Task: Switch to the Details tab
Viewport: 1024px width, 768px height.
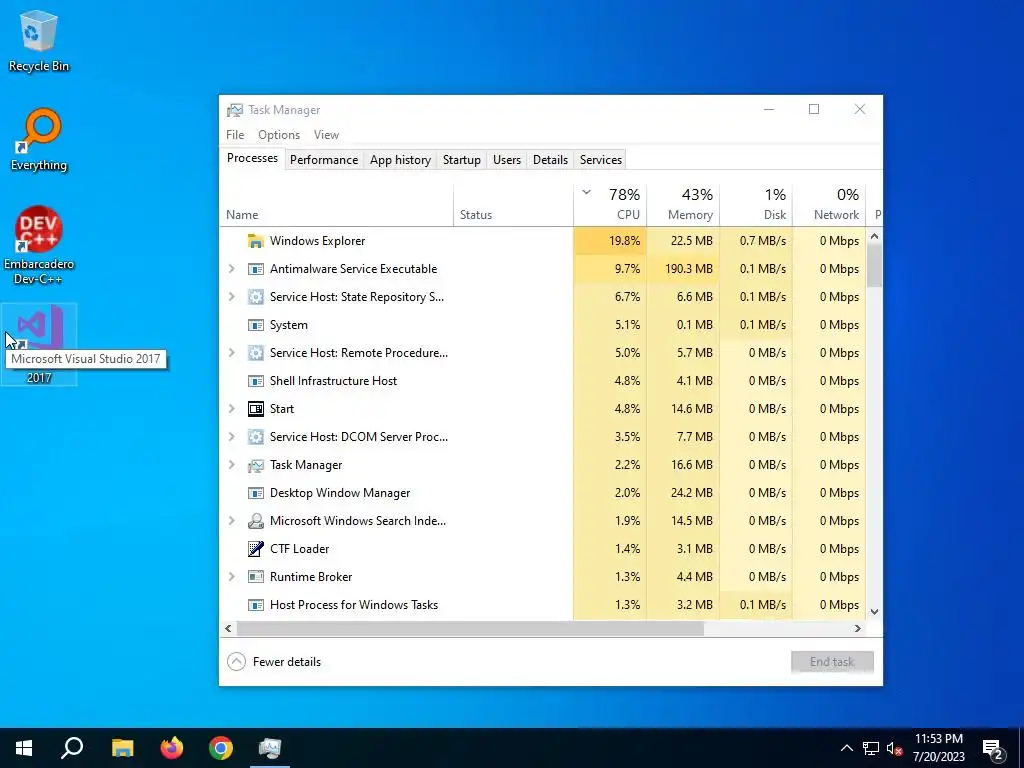Action: (x=551, y=160)
